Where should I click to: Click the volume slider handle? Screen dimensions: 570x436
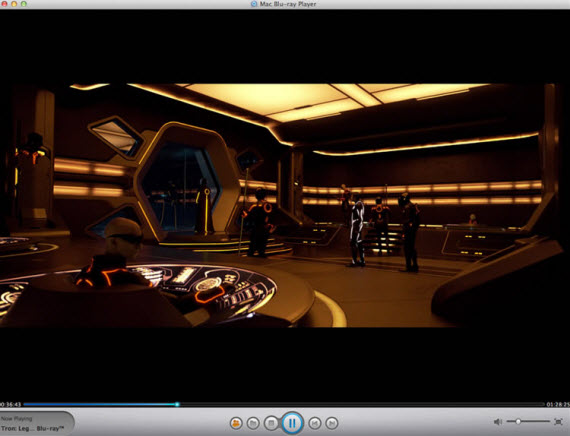coord(518,421)
